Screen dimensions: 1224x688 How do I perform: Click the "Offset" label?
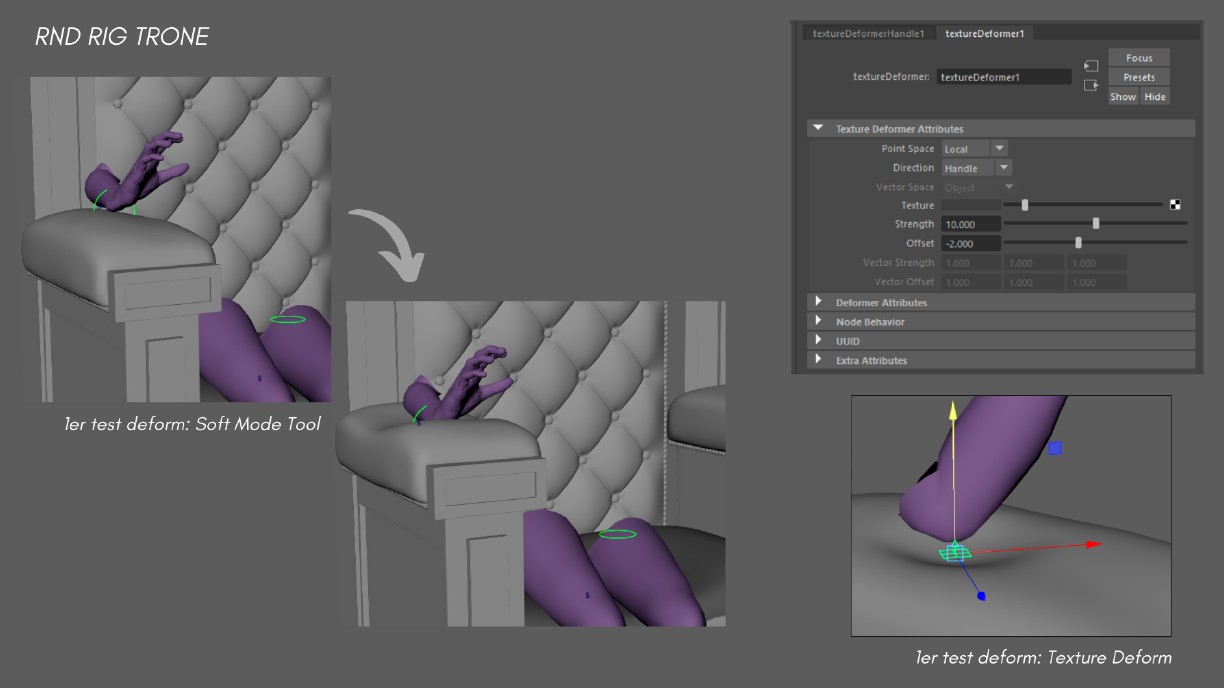point(920,243)
